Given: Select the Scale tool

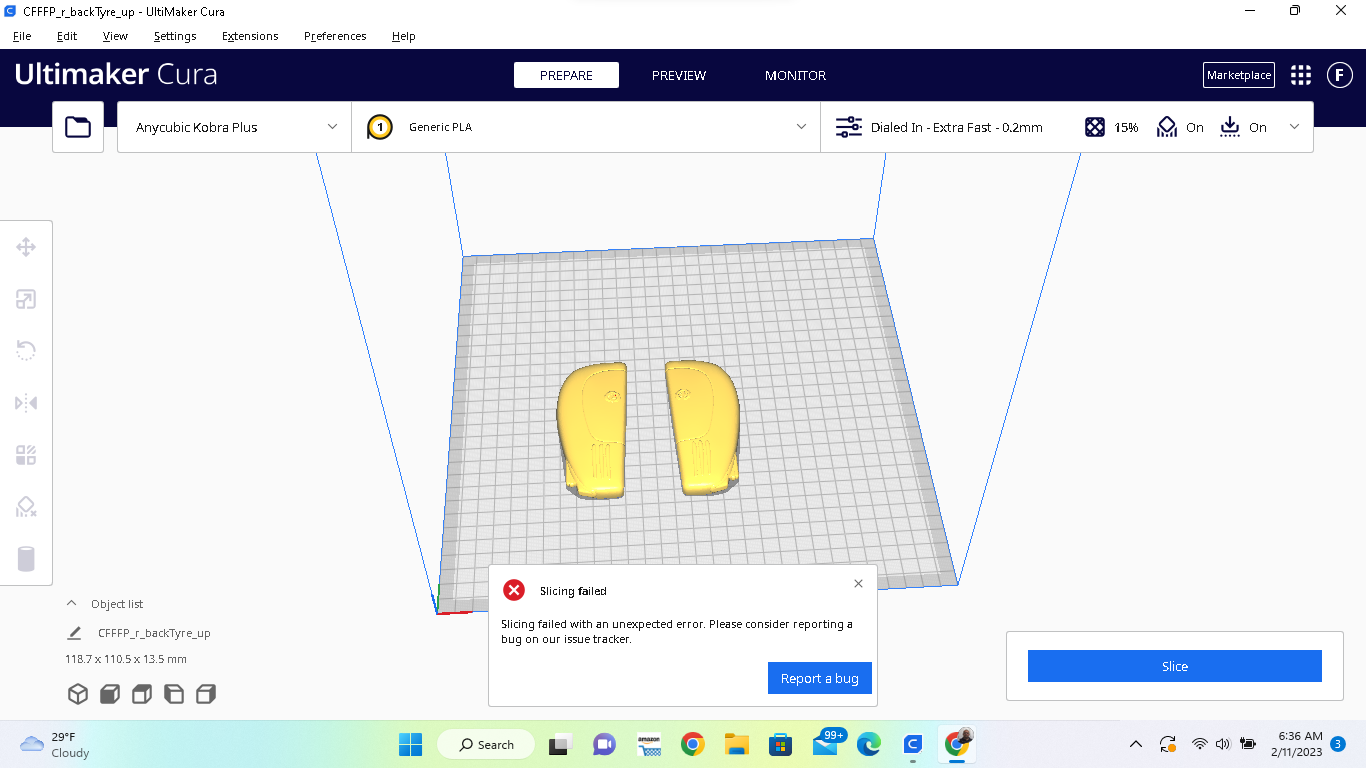Looking at the screenshot, I should coord(26,299).
